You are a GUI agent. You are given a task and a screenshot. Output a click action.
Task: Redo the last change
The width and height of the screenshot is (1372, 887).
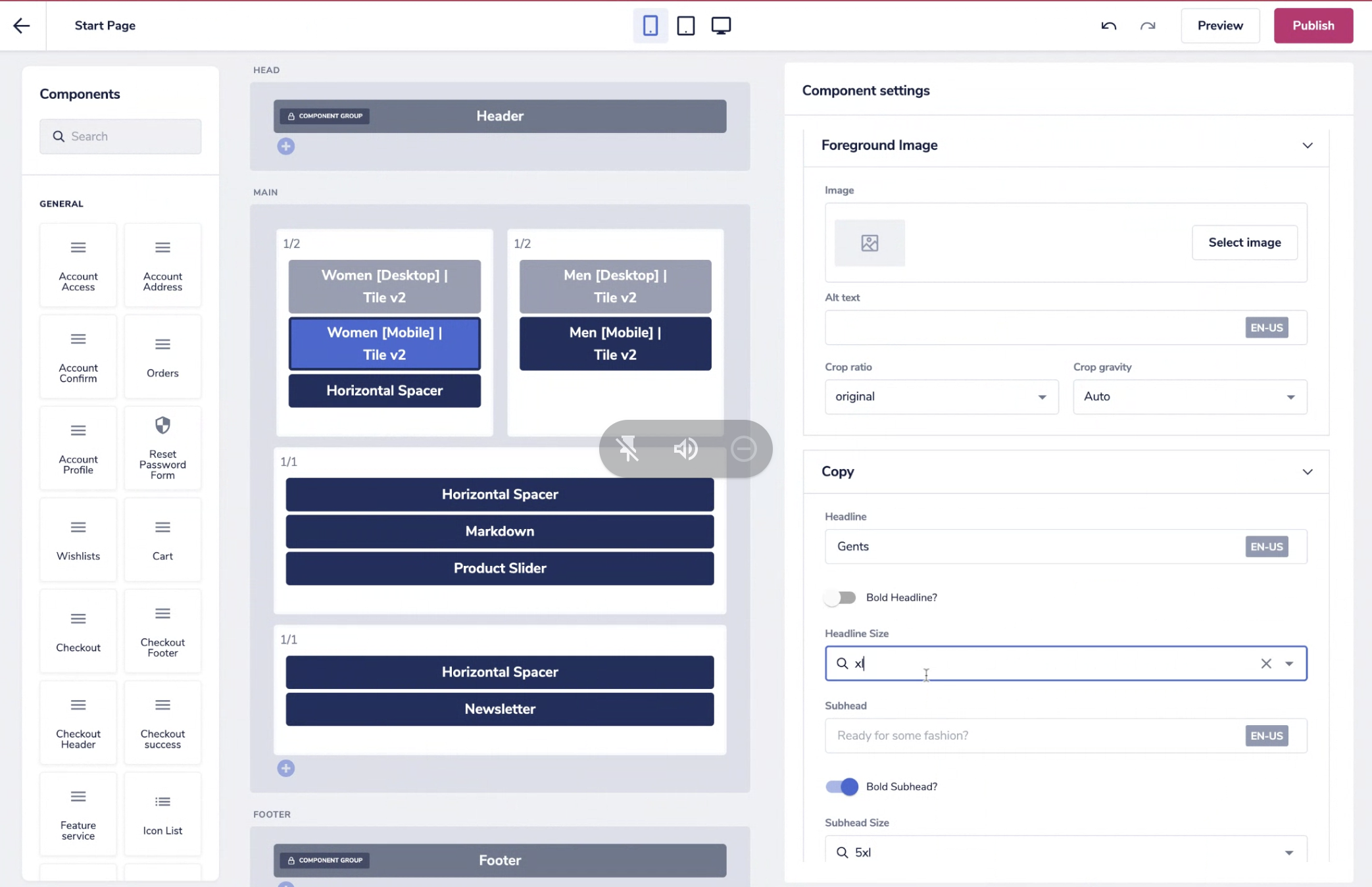point(1148,26)
